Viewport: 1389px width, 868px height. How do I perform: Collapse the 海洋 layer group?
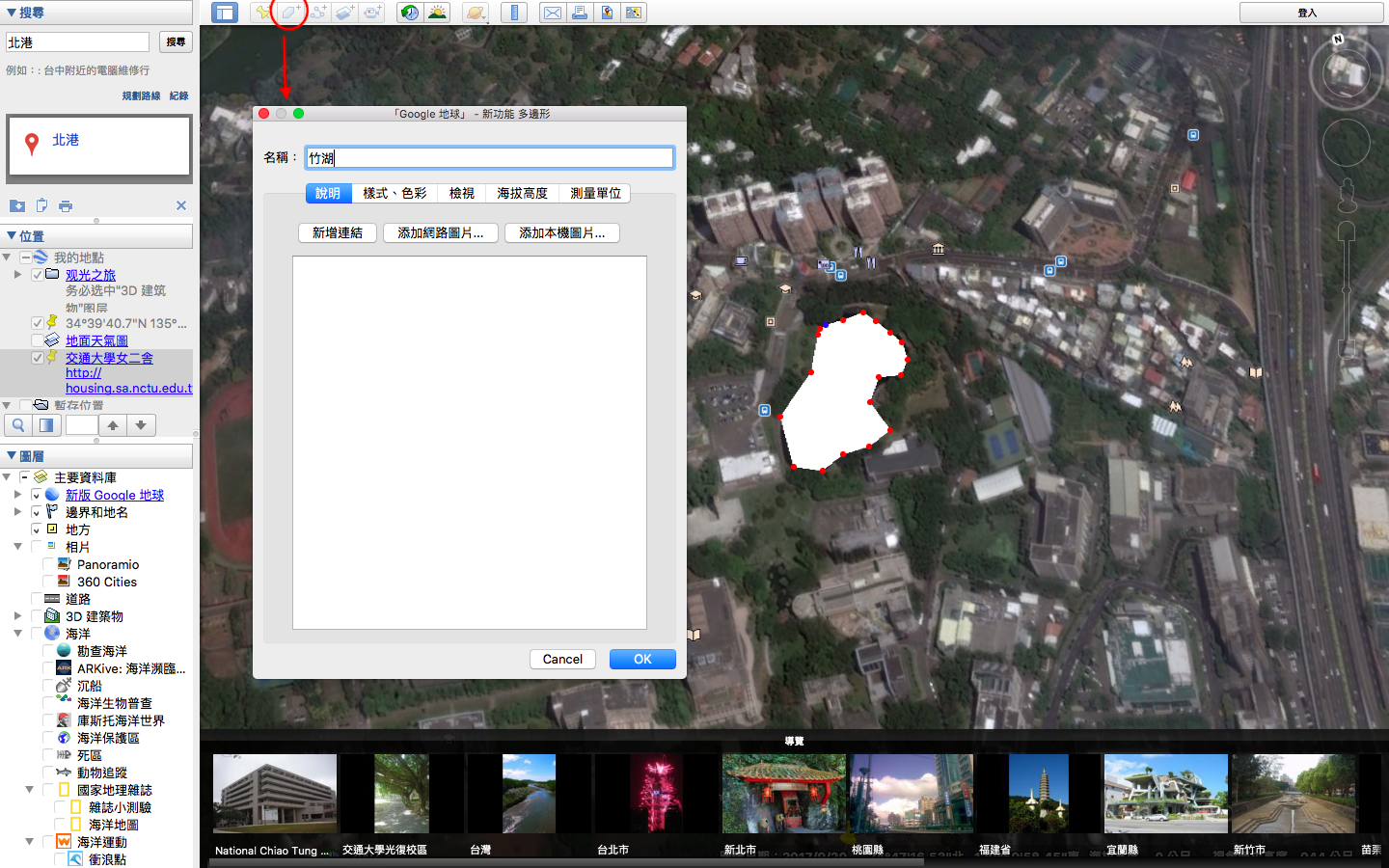click(17, 634)
